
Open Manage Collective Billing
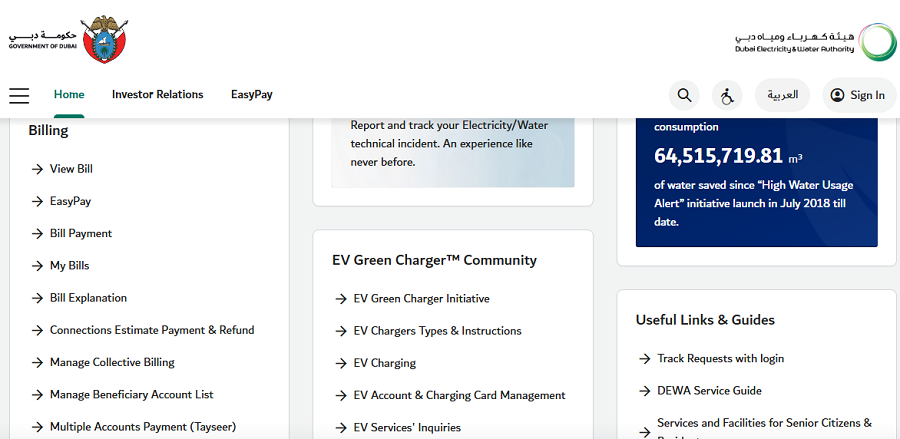coord(112,362)
